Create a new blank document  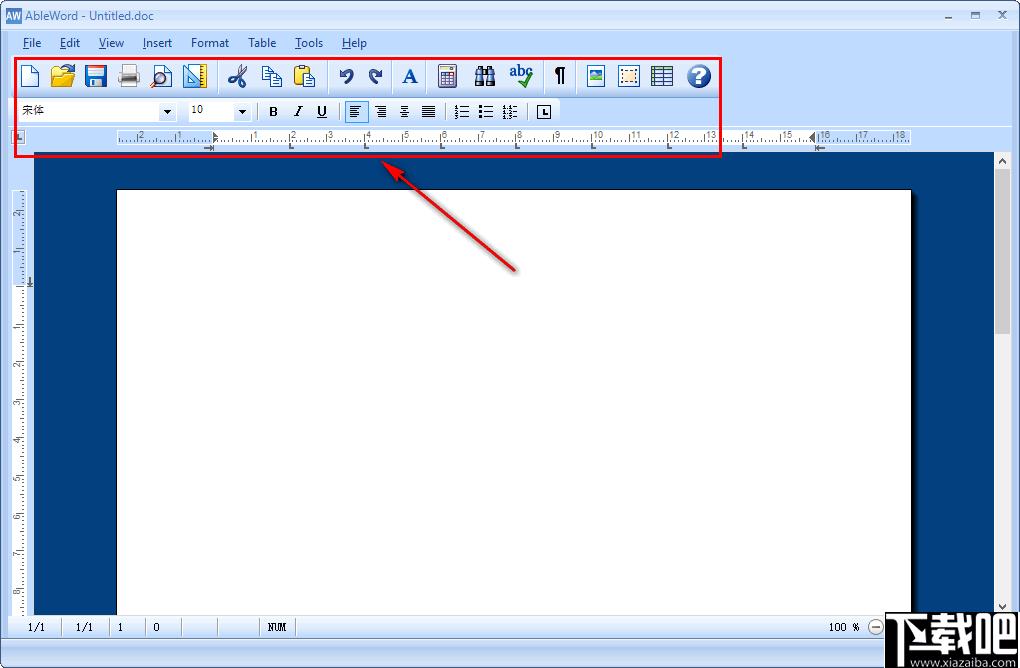pos(30,76)
